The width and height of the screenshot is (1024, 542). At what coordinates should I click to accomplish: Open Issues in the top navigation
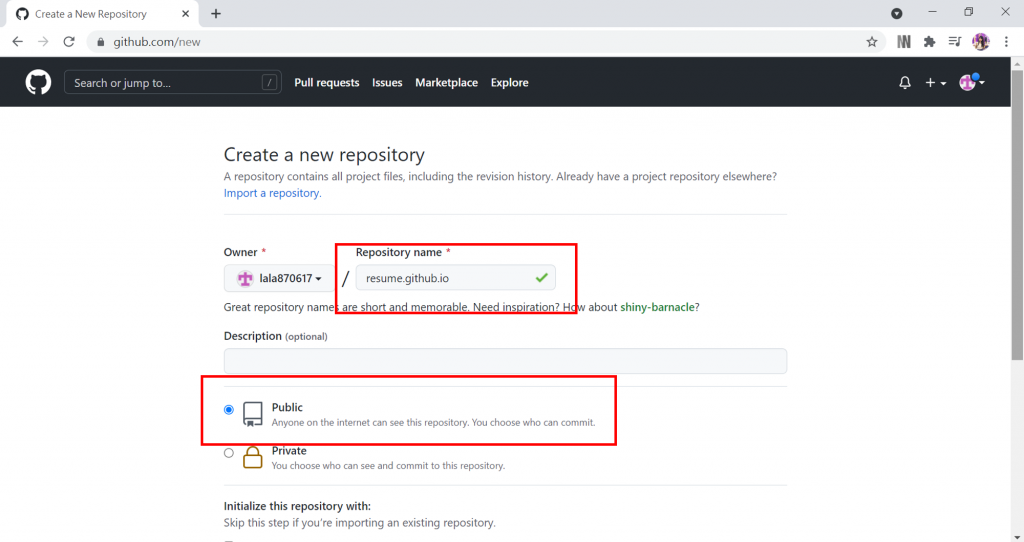[x=387, y=82]
